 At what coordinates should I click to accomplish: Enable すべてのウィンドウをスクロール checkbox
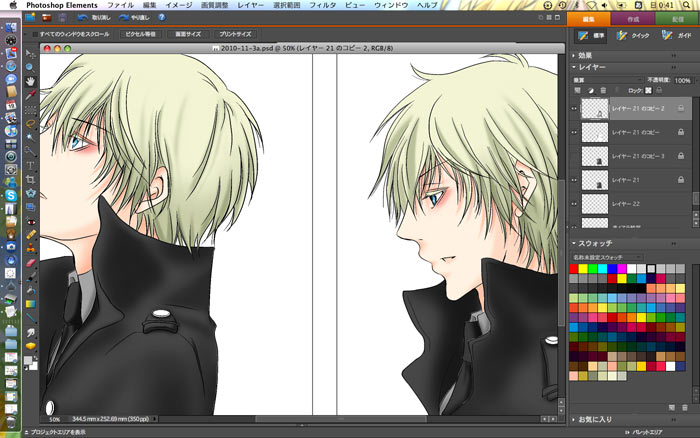click(x=35, y=34)
